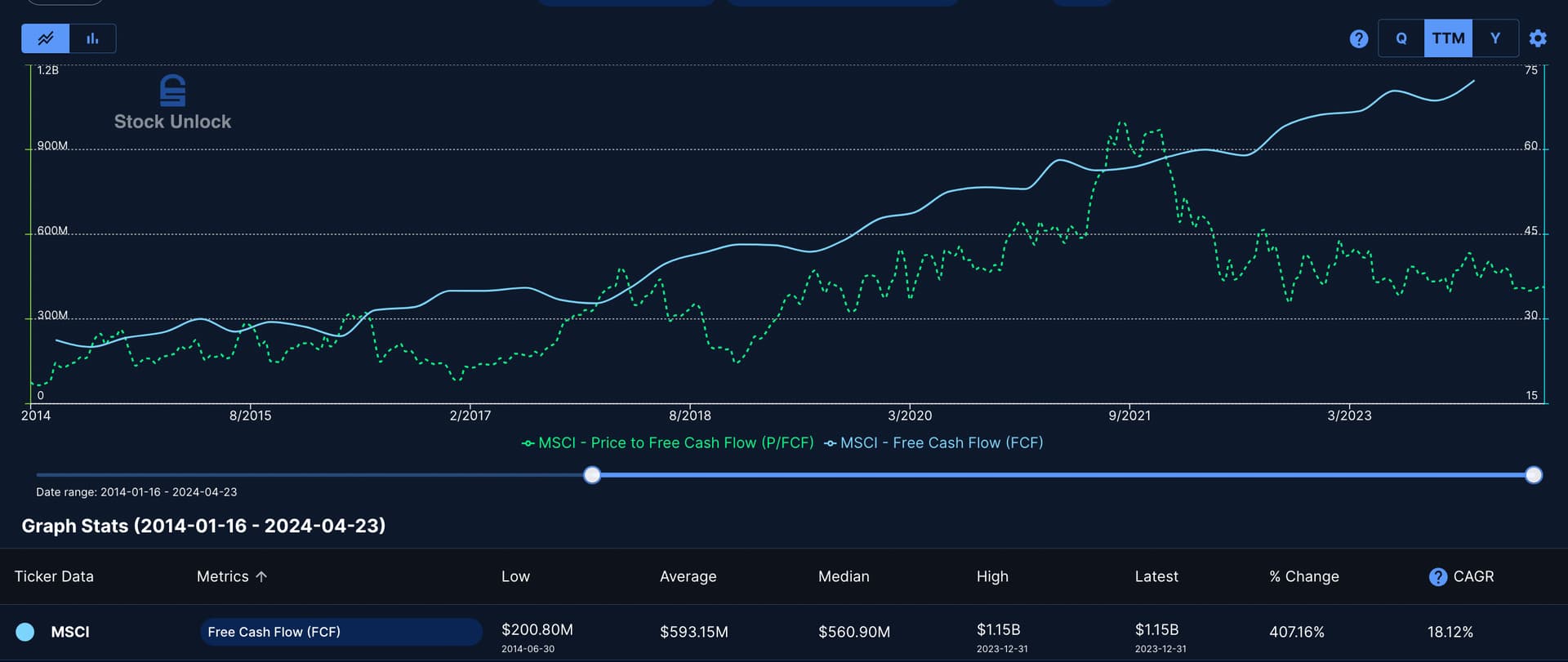This screenshot has width=1568, height=662.
Task: Toggle MSCI Price to Free Cash Flow legend
Action: tap(667, 442)
